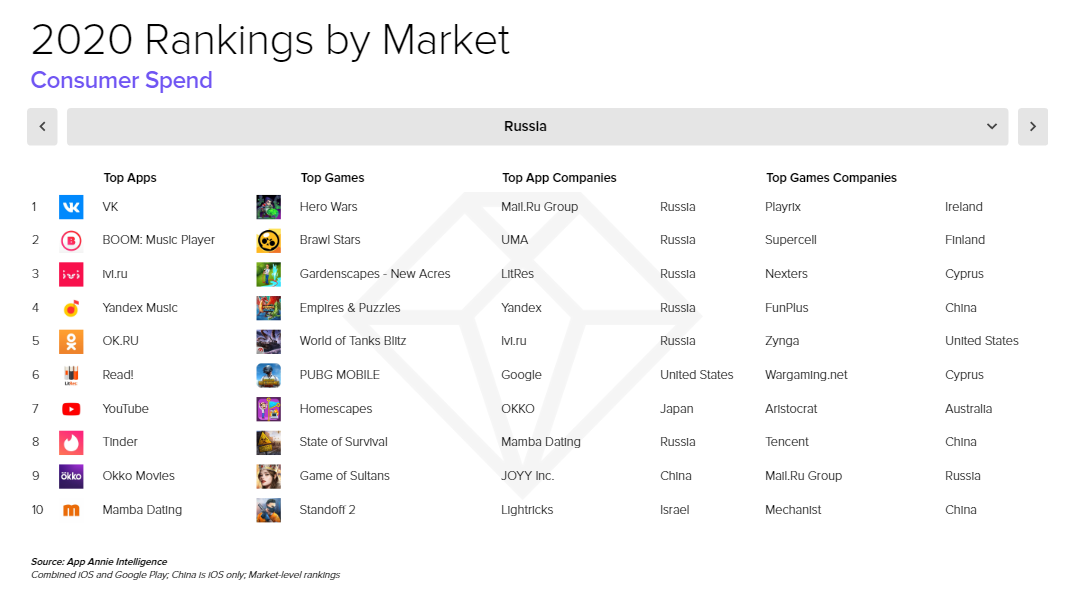Screen dimensions: 1080x596
Task: Select the Hero Wars game icon
Action: click(268, 206)
